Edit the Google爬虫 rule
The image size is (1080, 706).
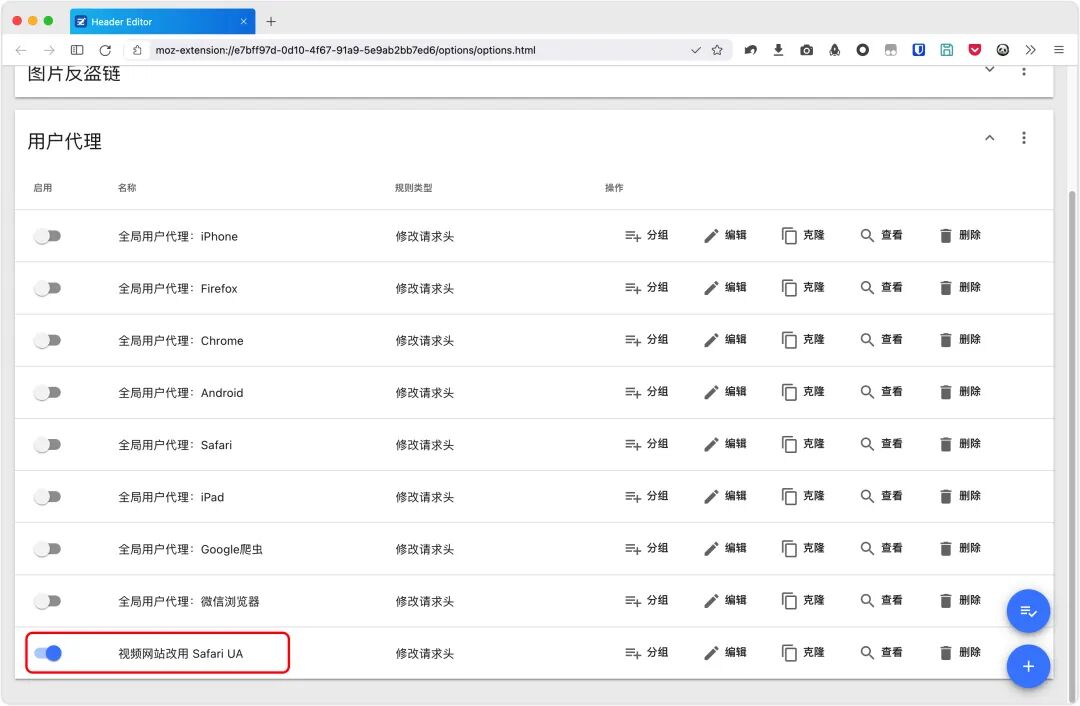(725, 548)
